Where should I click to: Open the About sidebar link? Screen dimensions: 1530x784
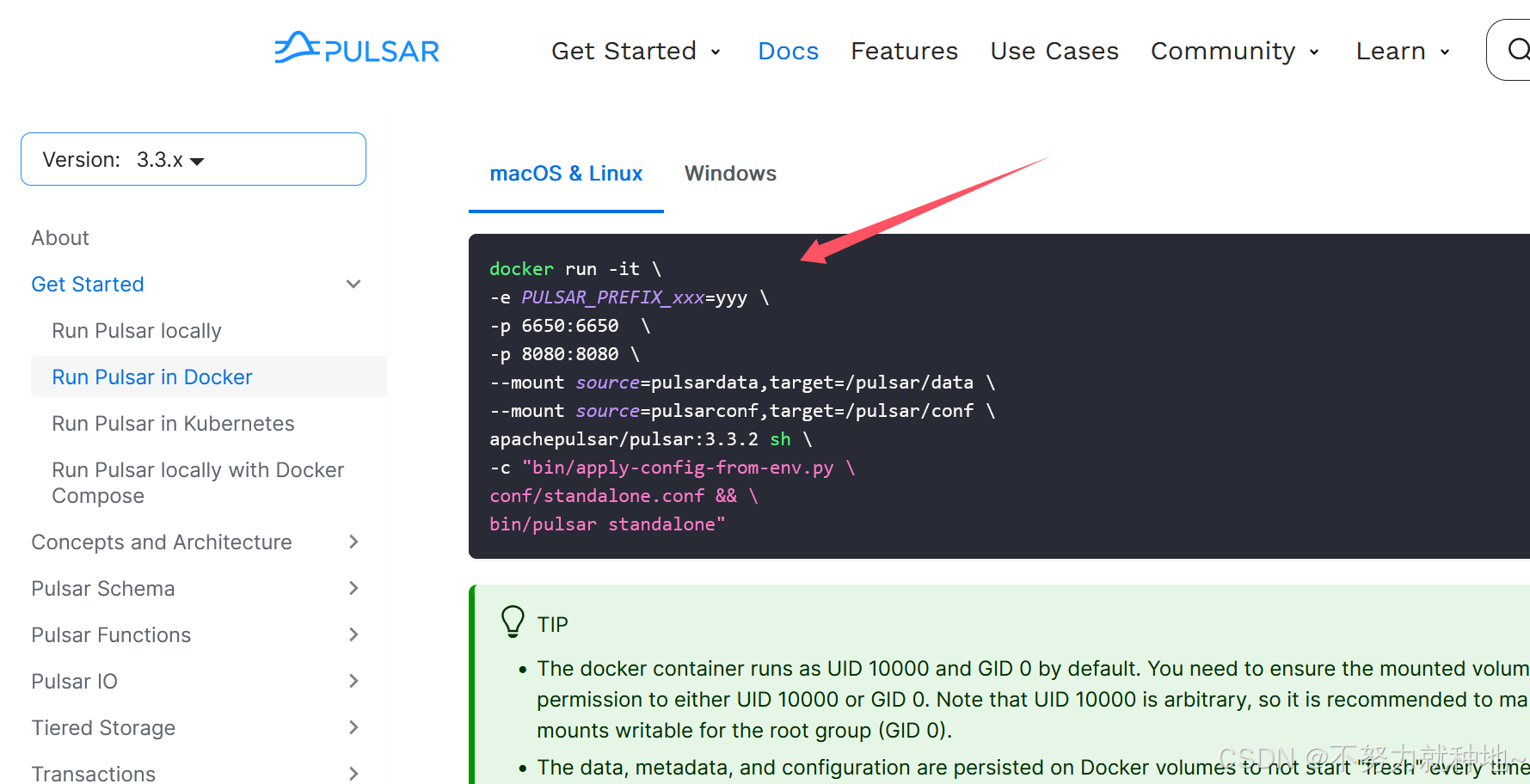[60, 238]
